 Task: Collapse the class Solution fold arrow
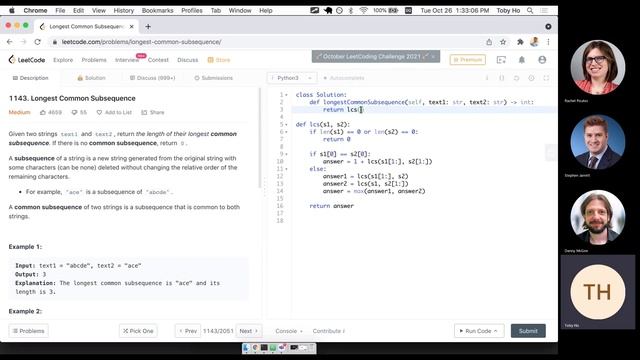(286, 95)
